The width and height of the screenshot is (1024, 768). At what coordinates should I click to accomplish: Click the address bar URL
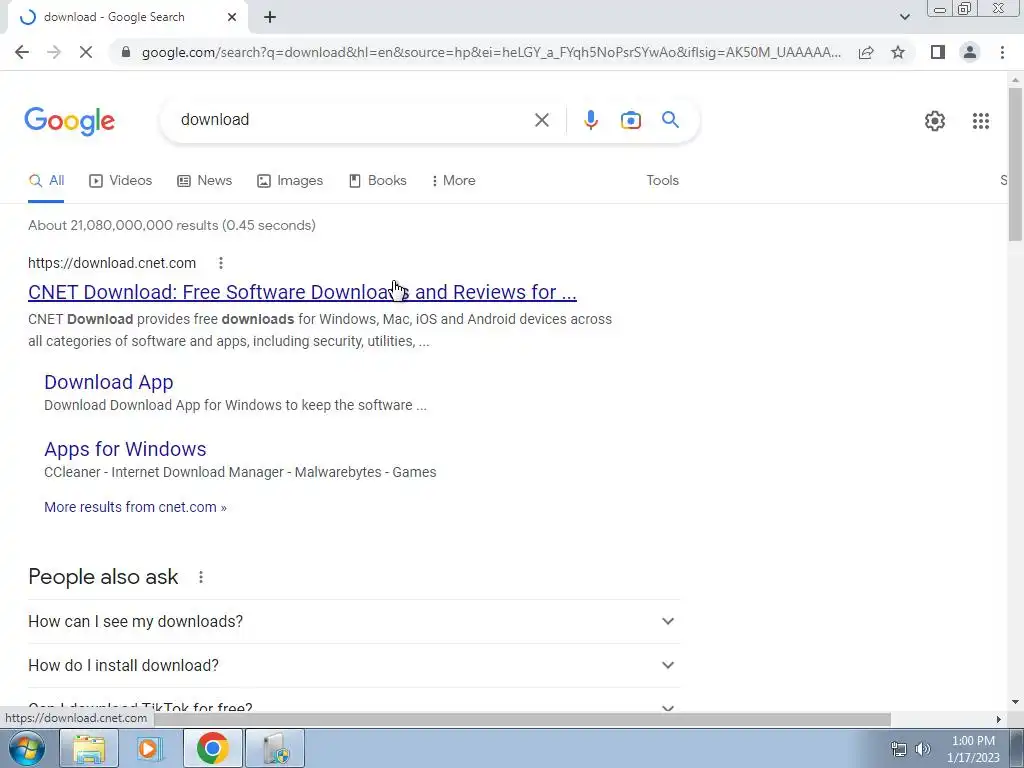click(x=491, y=52)
